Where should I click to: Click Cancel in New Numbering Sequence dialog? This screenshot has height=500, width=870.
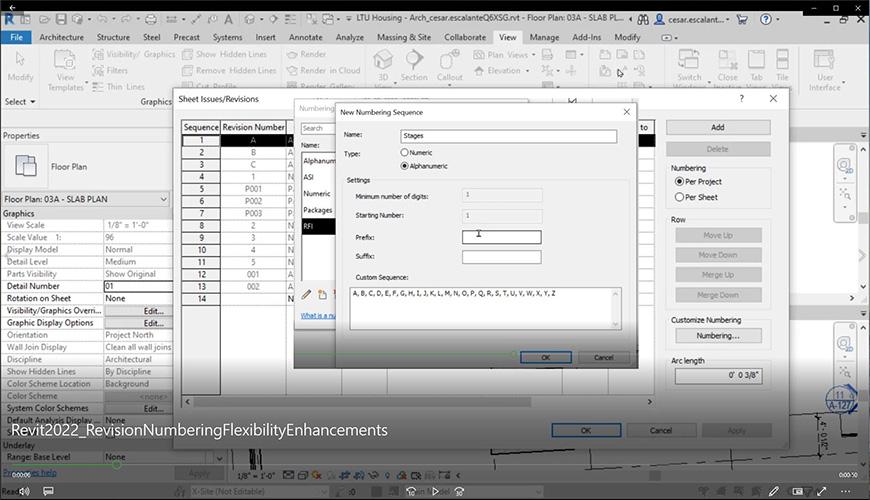point(604,357)
